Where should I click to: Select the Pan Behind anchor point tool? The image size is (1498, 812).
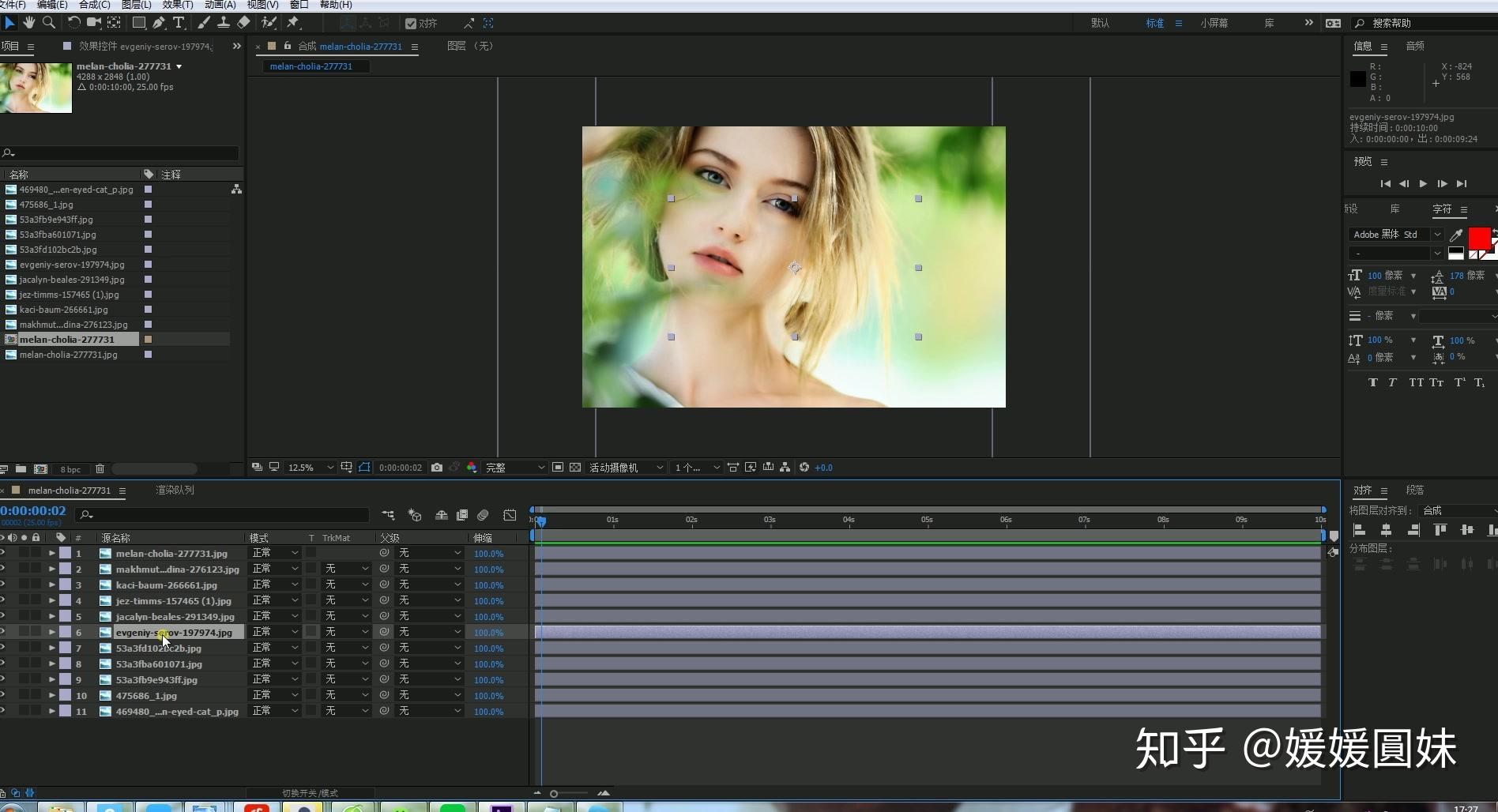[x=115, y=23]
